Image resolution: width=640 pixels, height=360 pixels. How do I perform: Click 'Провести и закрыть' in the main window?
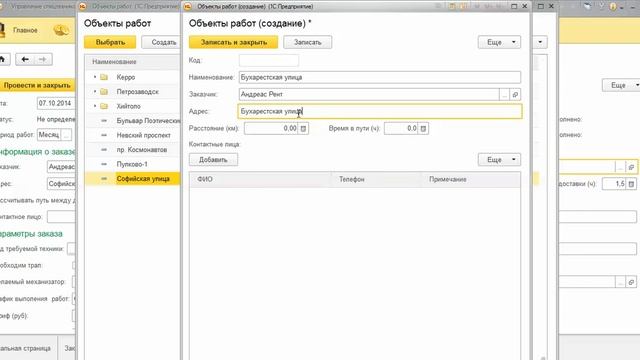coord(37,85)
